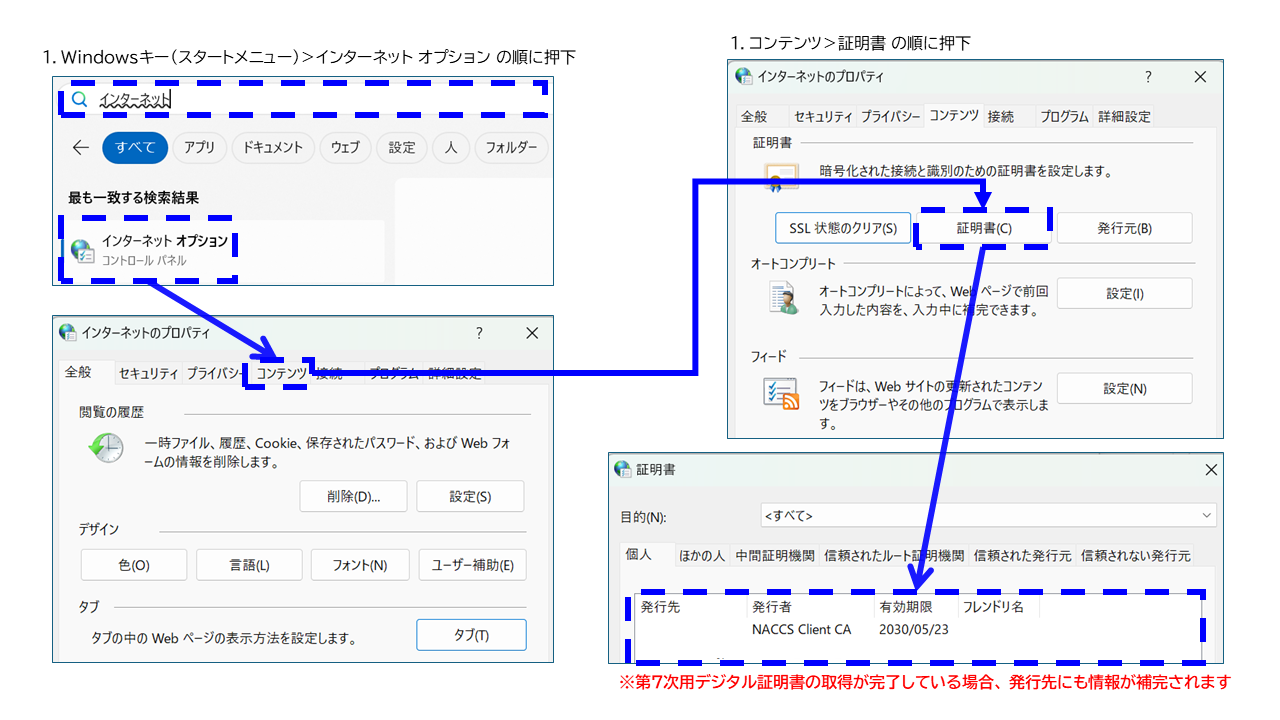Click the help question mark in the right-hand properties dialog
Viewport: 1280px width, 720px height.
pyautogui.click(x=1148, y=77)
